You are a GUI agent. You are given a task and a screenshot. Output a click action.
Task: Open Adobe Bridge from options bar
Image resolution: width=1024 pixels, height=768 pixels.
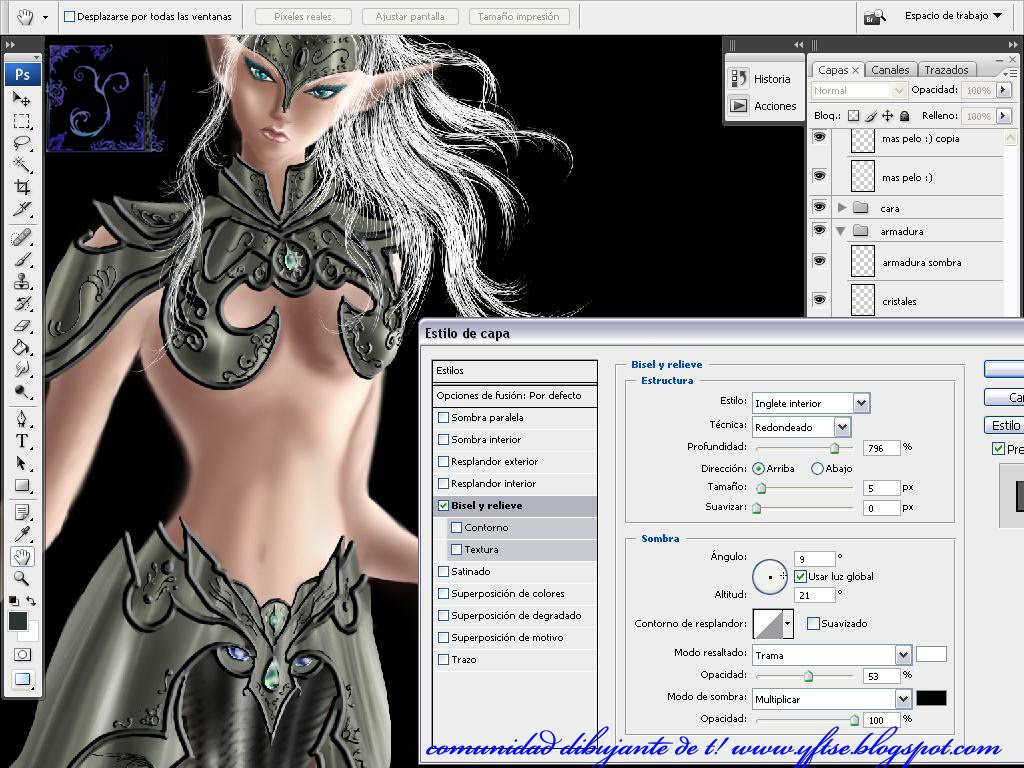click(x=874, y=17)
